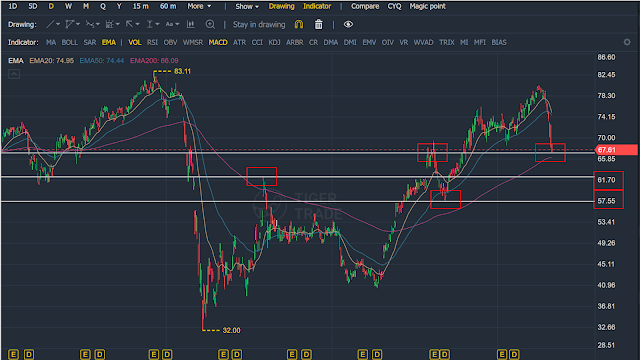Disable the MACD indicator
The width and height of the screenshot is (640, 360).
pos(218,42)
